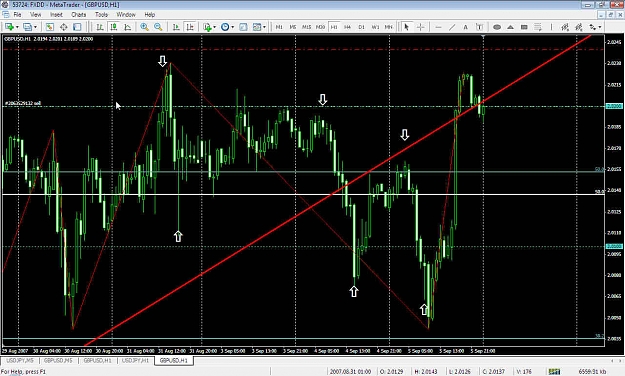The width and height of the screenshot is (625, 376).
Task: Open the Periods clock icon
Action: tap(225, 27)
